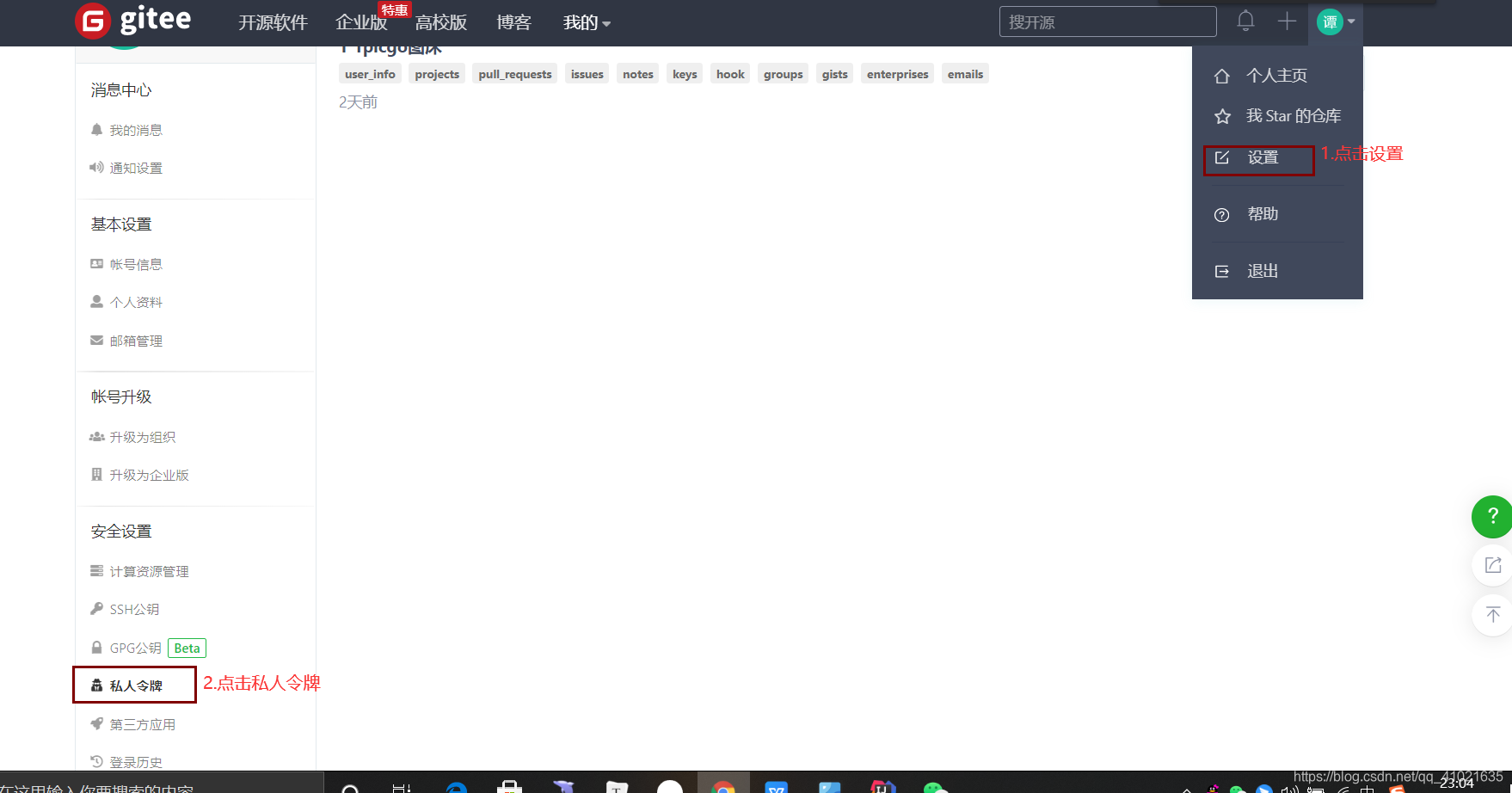Open notifications bell icon
The width and height of the screenshot is (1512, 793).
[x=1245, y=21]
